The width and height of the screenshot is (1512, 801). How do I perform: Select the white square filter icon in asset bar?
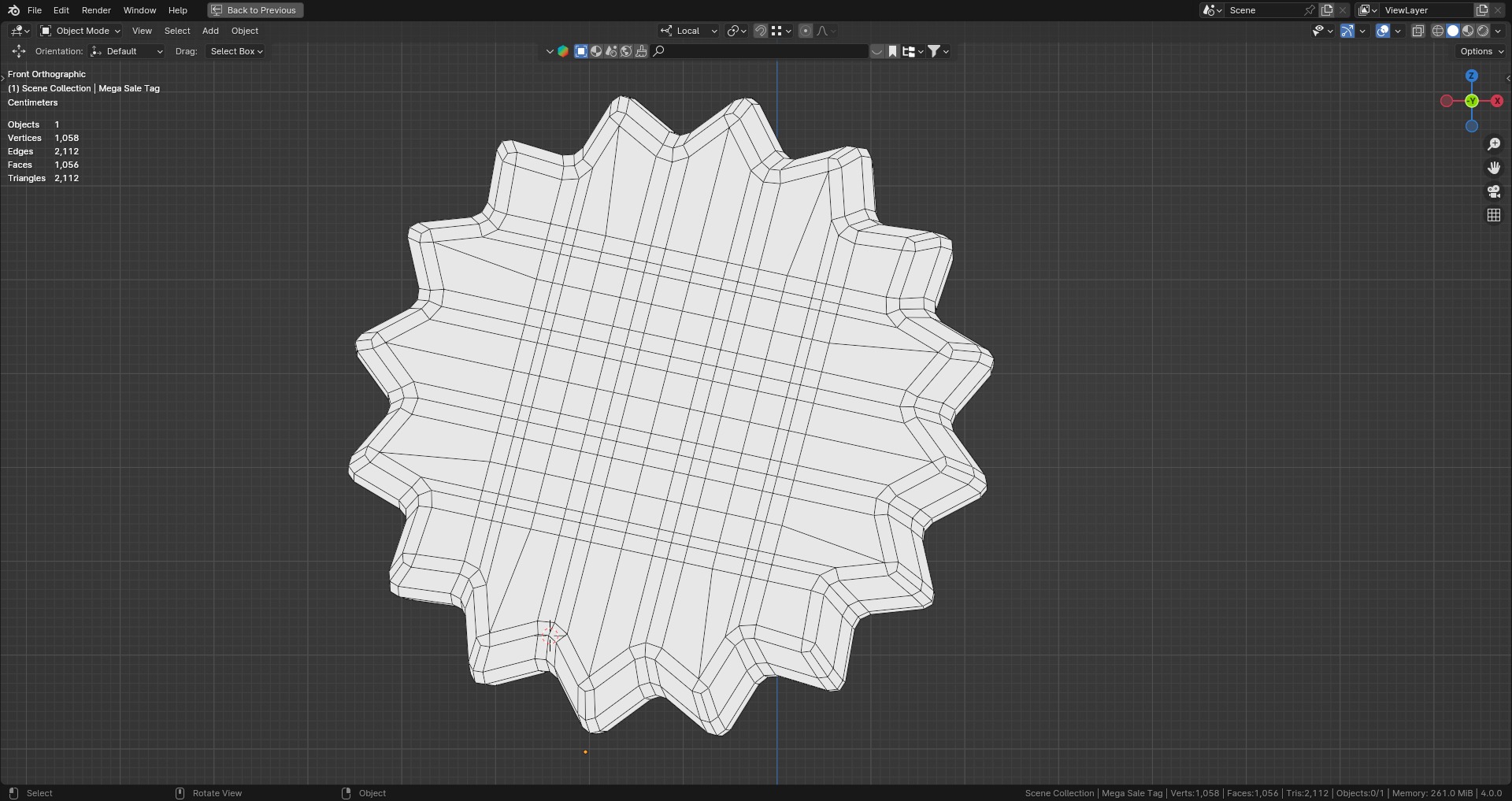(x=581, y=51)
